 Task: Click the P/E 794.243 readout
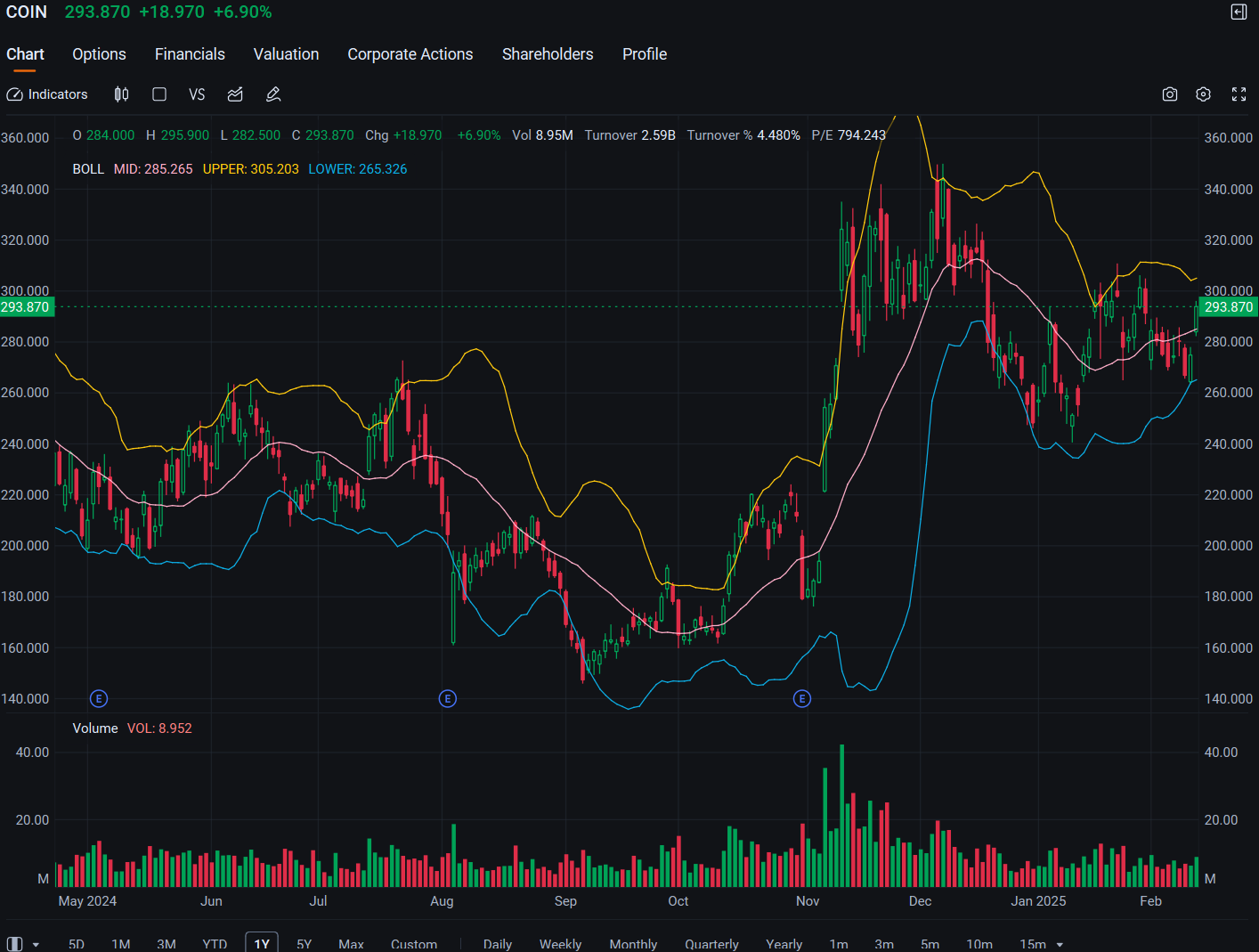coord(849,135)
